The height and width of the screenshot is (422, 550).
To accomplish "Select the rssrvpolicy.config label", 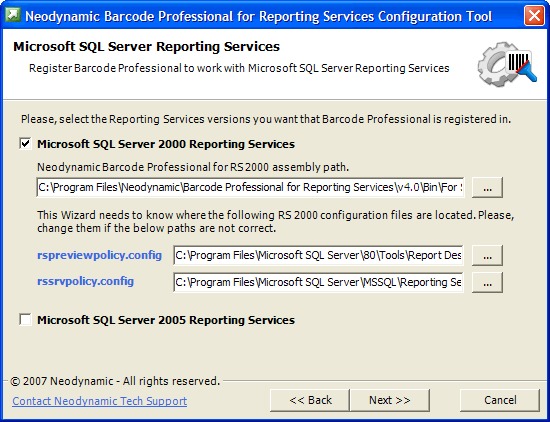I will pos(86,281).
